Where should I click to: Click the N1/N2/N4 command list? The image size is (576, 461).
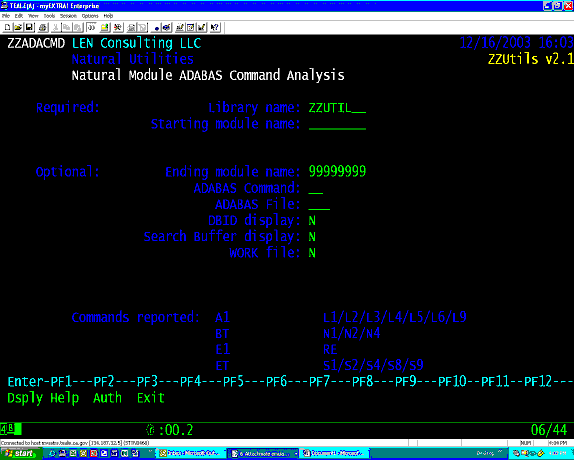tap(352, 334)
